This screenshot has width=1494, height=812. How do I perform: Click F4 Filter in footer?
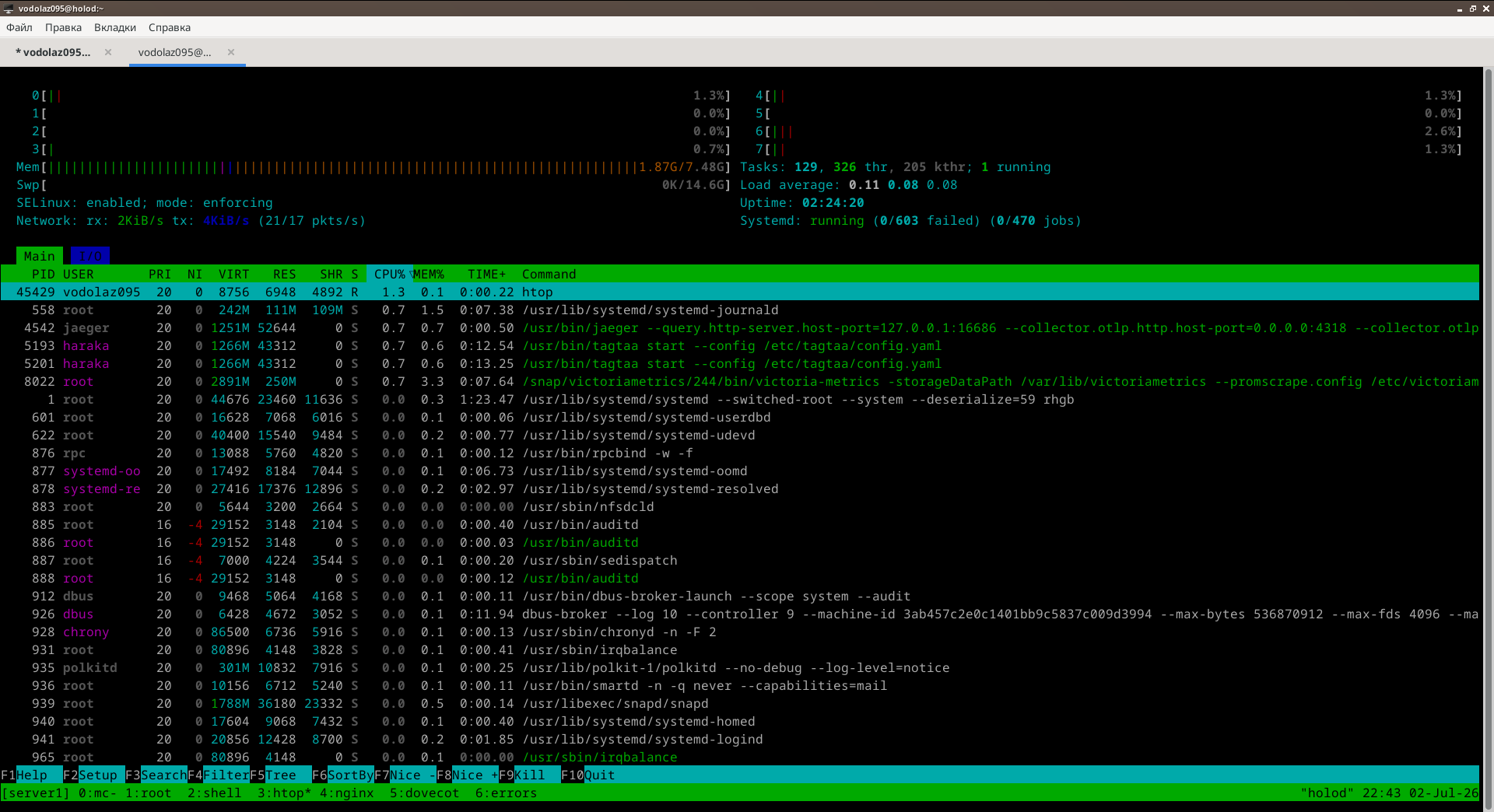pyautogui.click(x=219, y=775)
